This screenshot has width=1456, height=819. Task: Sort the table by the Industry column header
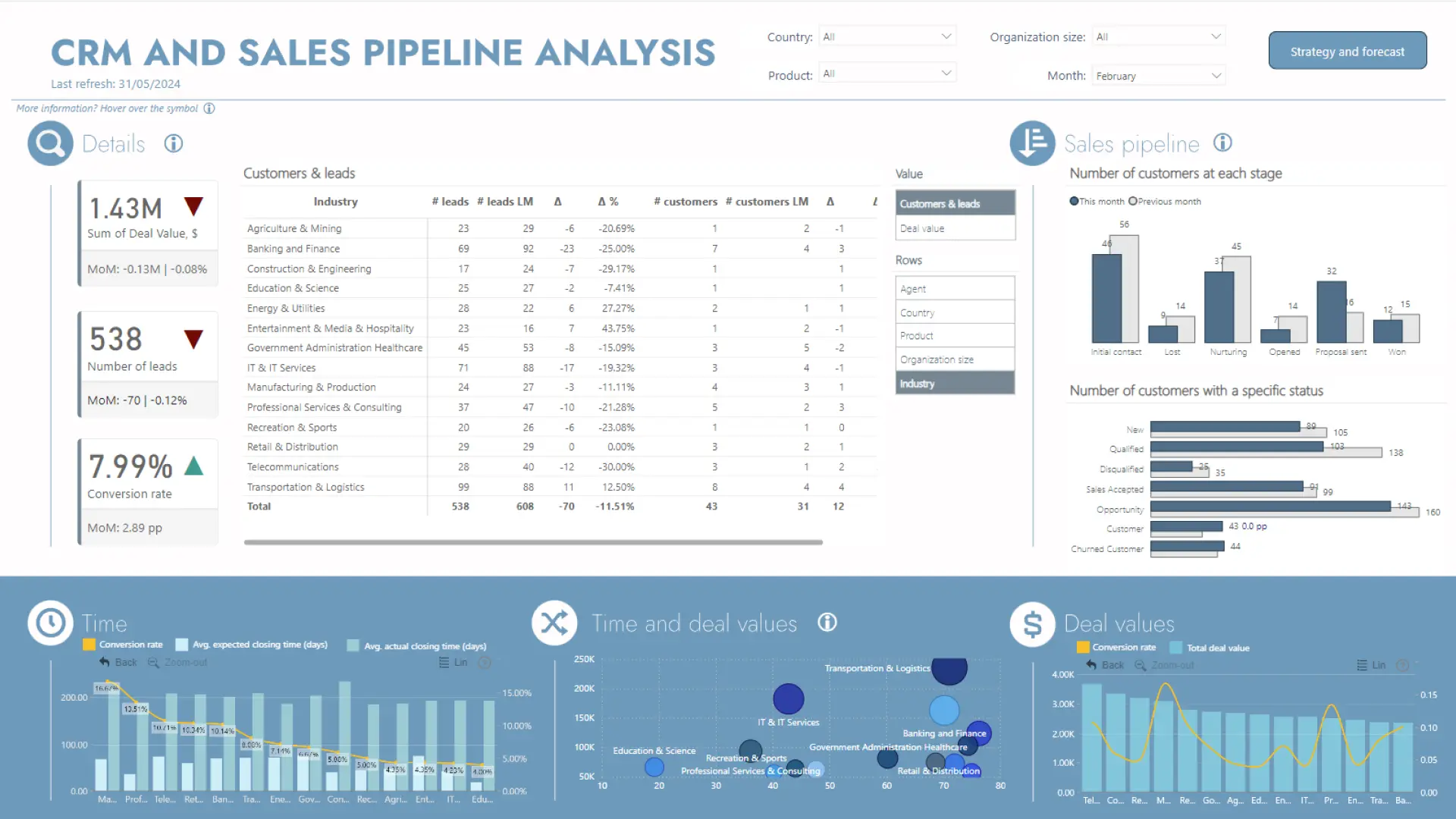click(335, 202)
